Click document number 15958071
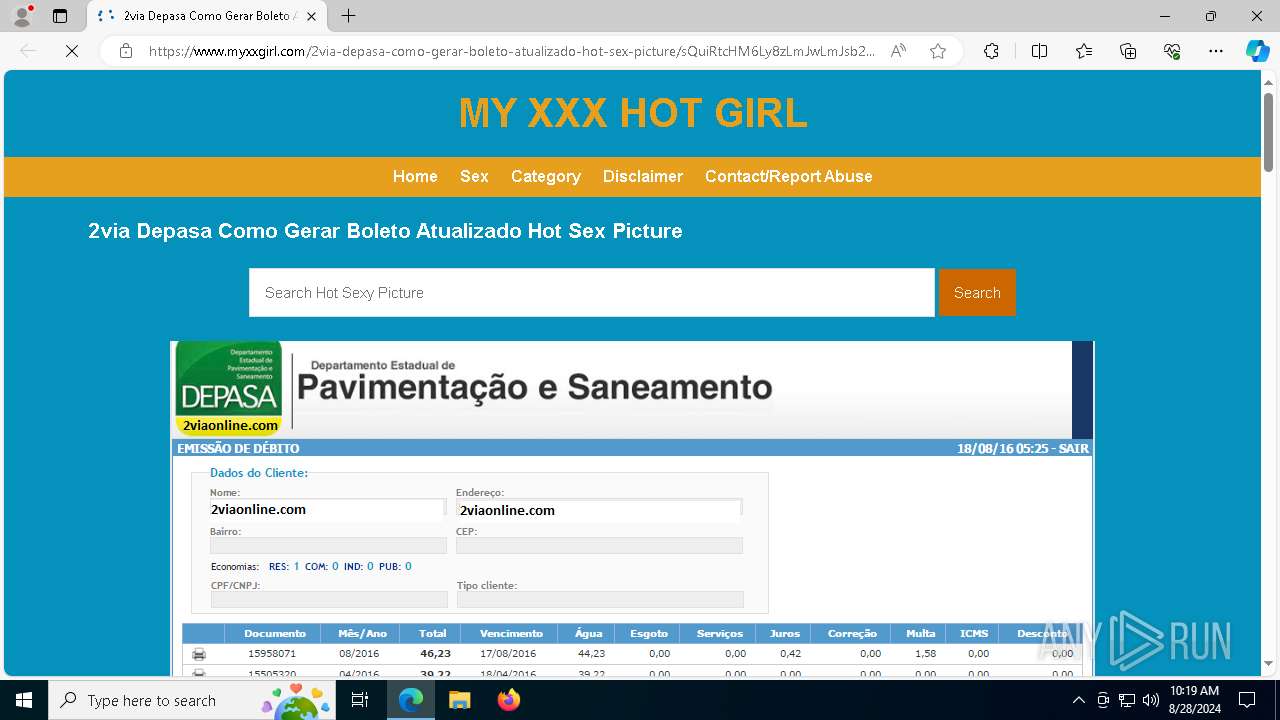Image resolution: width=1280 pixels, height=720 pixels. click(x=272, y=654)
